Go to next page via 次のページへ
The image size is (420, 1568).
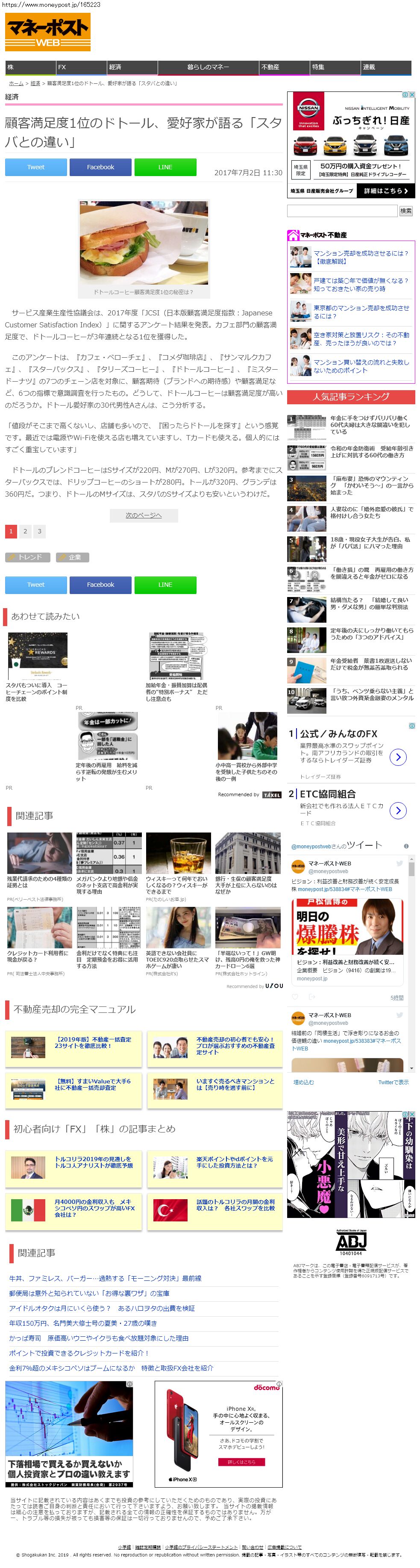[x=144, y=515]
